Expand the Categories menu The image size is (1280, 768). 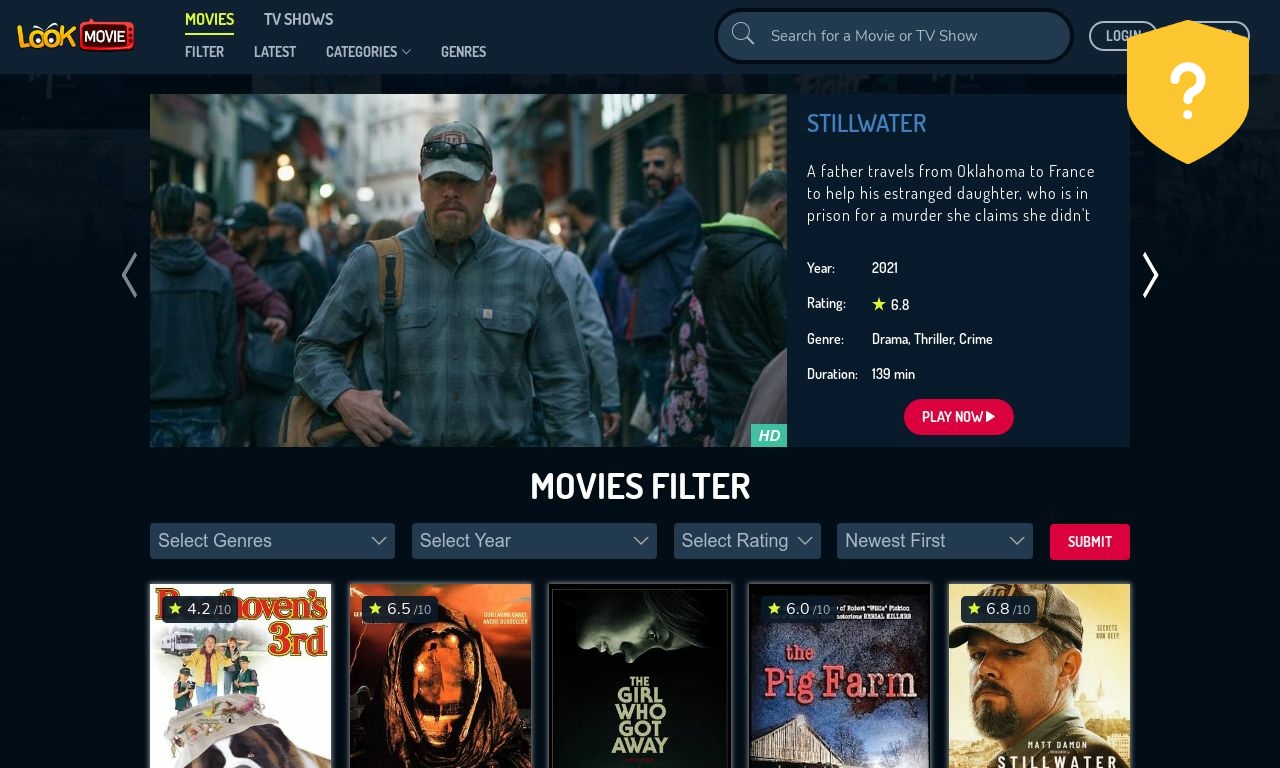[368, 52]
